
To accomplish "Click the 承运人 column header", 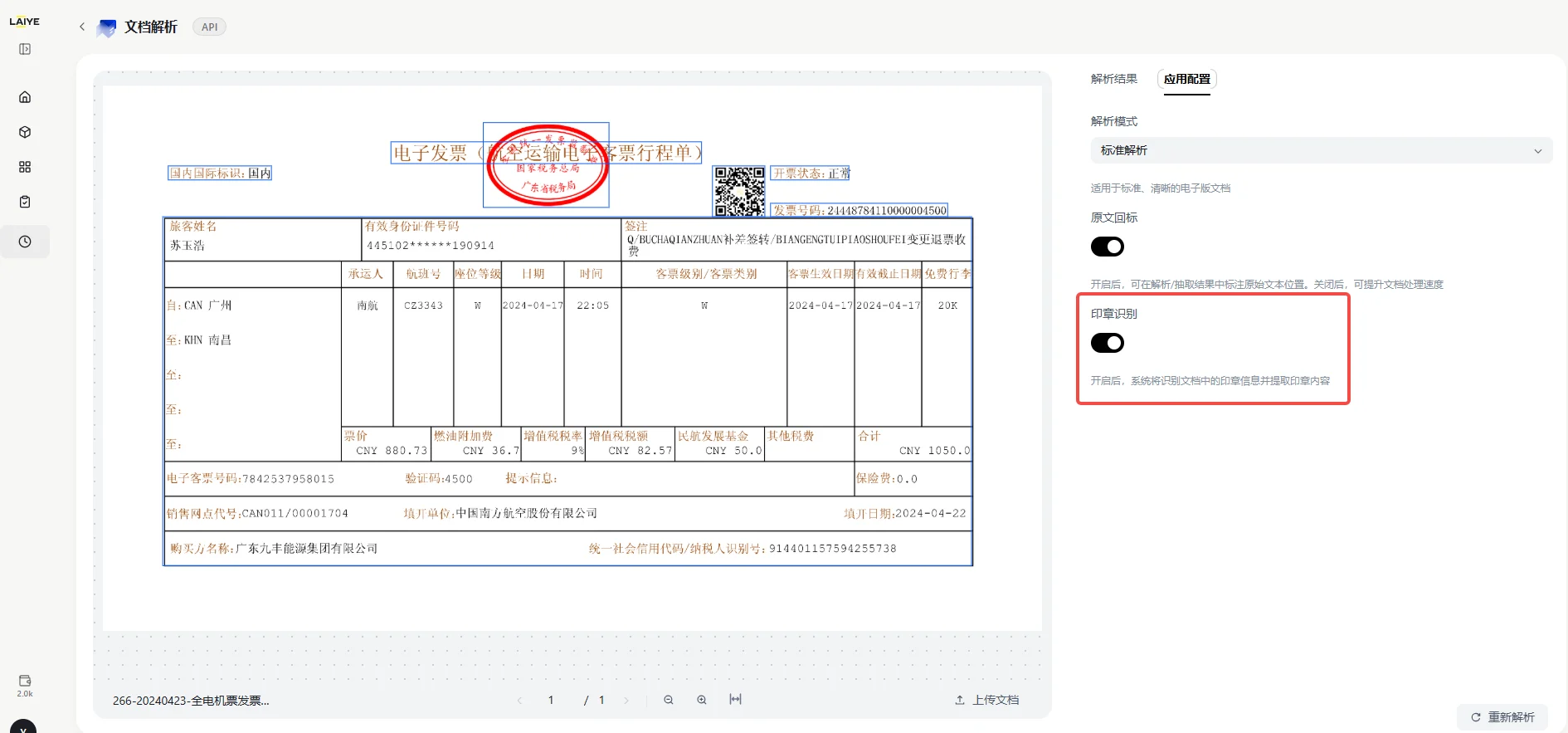I will tap(366, 274).
